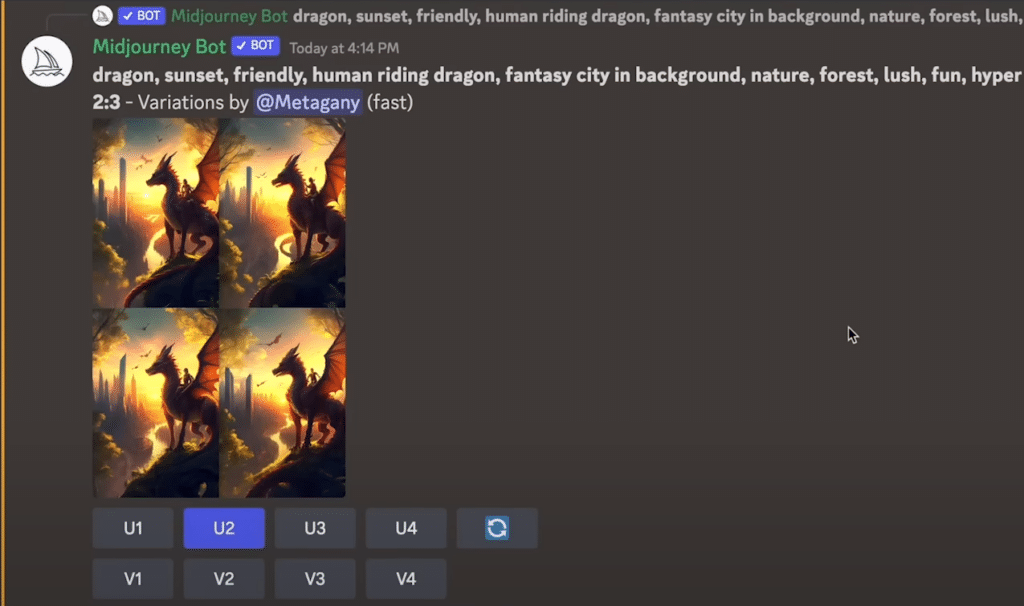Screen dimensions: 1024x606
Task: Click the small reply avatar icon at top
Action: tap(103, 16)
